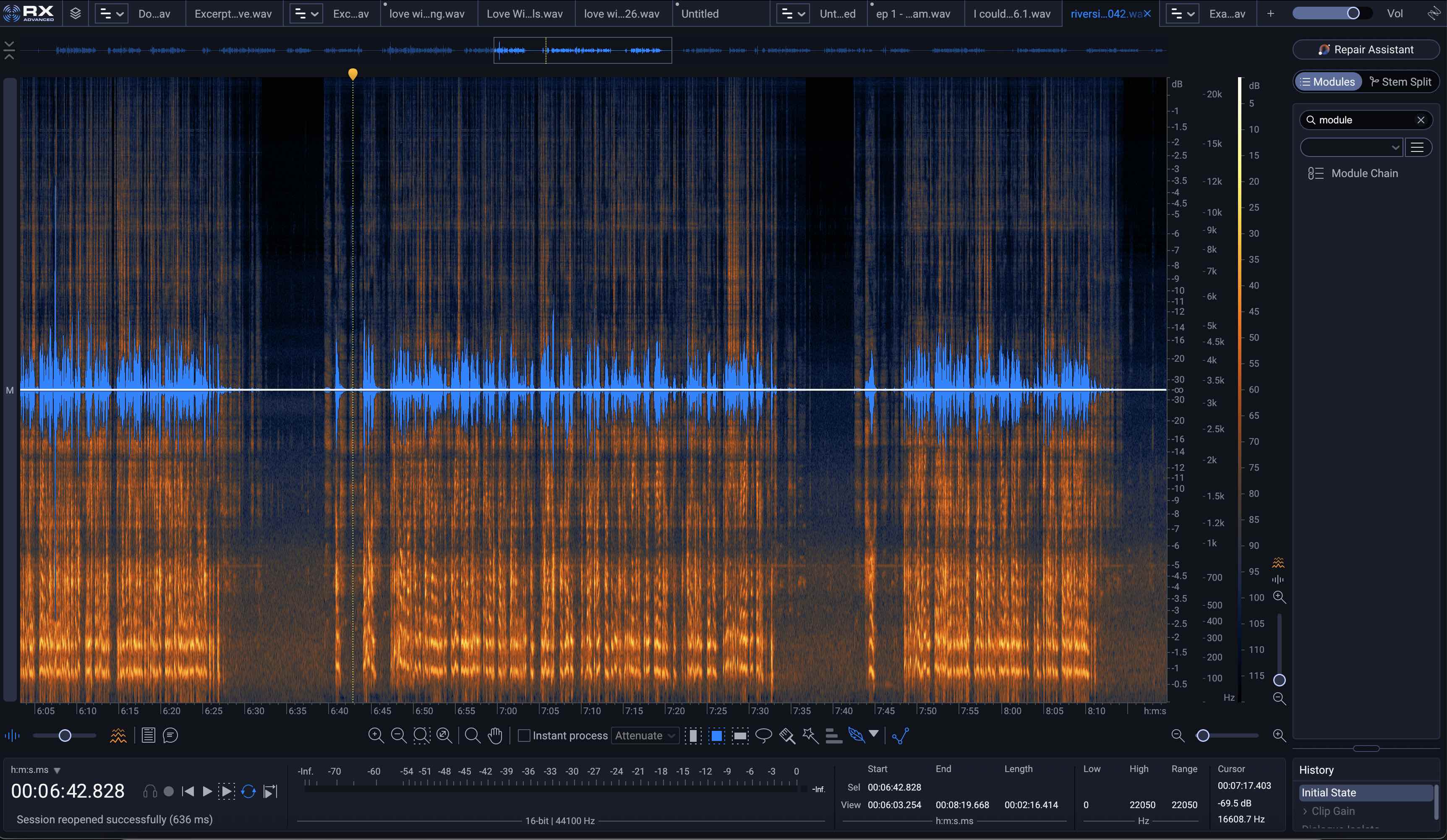Select the Zoom to selection tool
Screen dimensions: 1447x840
[421, 736]
